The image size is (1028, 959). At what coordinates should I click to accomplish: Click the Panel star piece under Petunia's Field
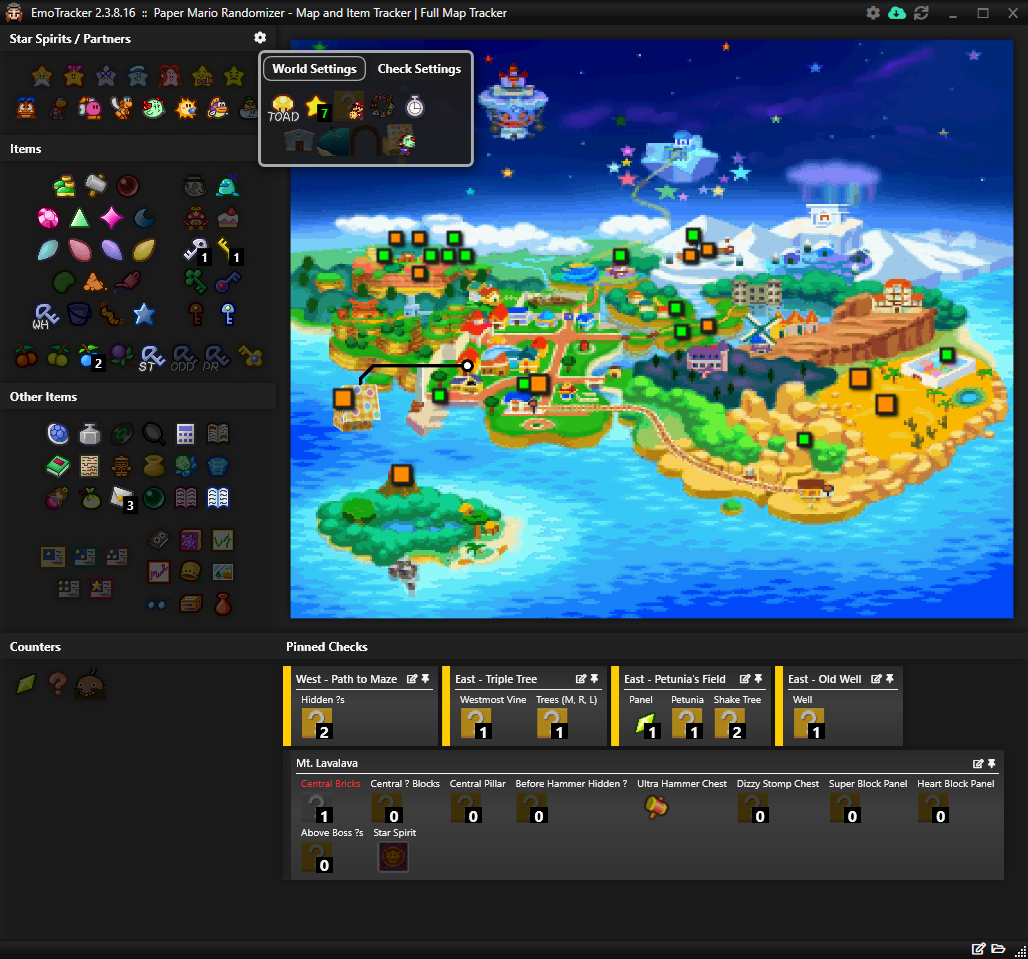pyautogui.click(x=646, y=724)
